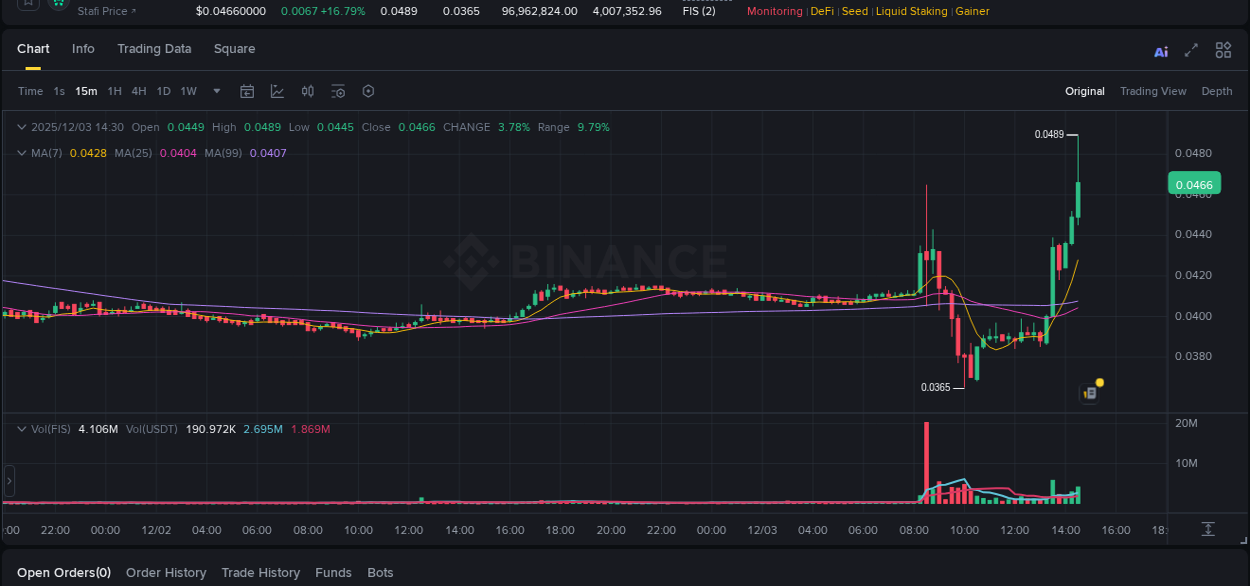Screen dimensions: 1250x586
Task: Toggle the left sidebar arrow on the chart
Action: [8, 482]
